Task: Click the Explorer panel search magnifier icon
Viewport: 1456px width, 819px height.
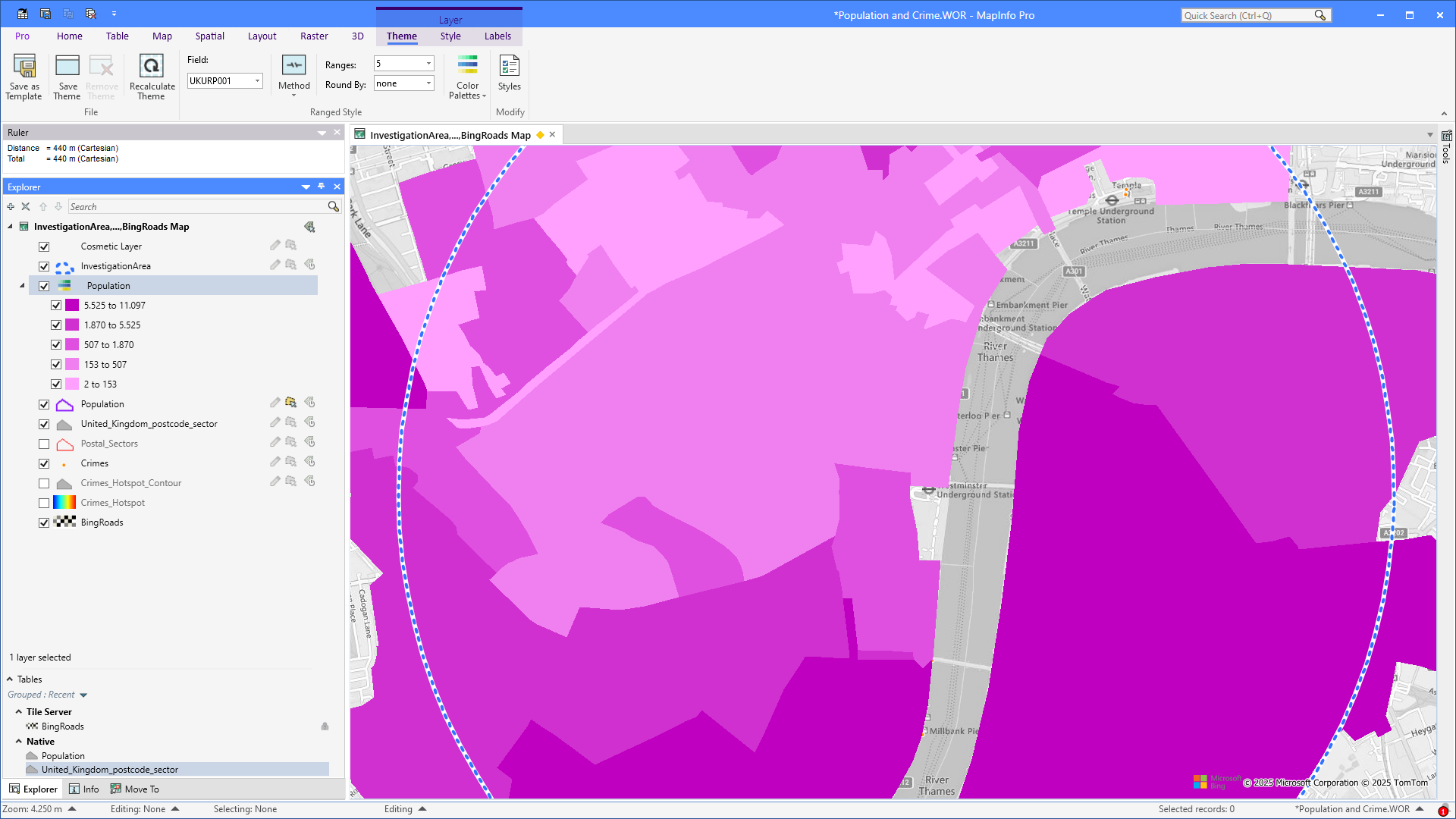Action: (x=333, y=206)
